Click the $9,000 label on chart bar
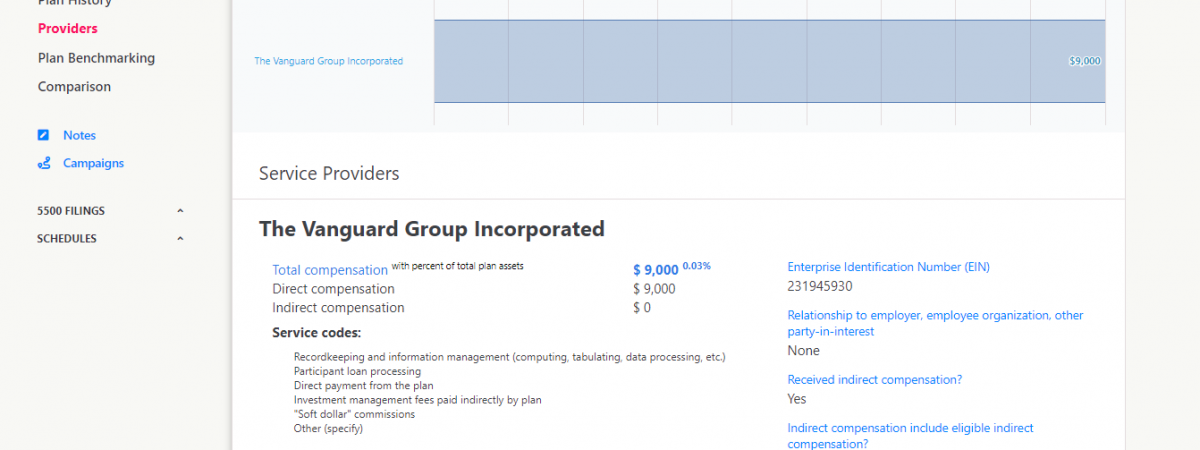Screen dimensions: 1200x450 [x=1084, y=61]
